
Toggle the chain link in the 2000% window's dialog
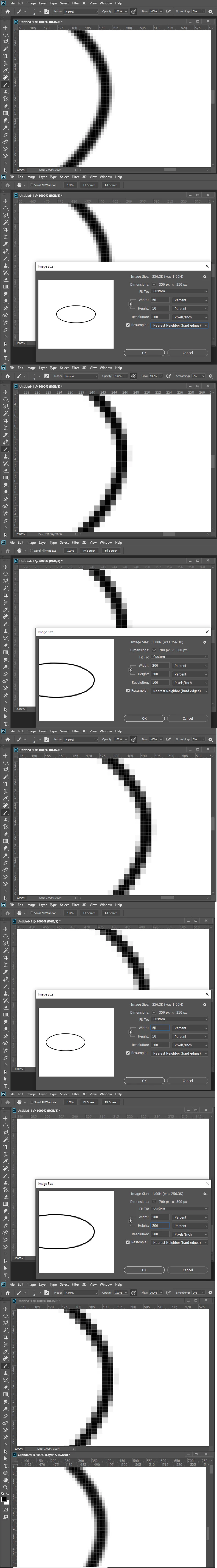coord(130,669)
